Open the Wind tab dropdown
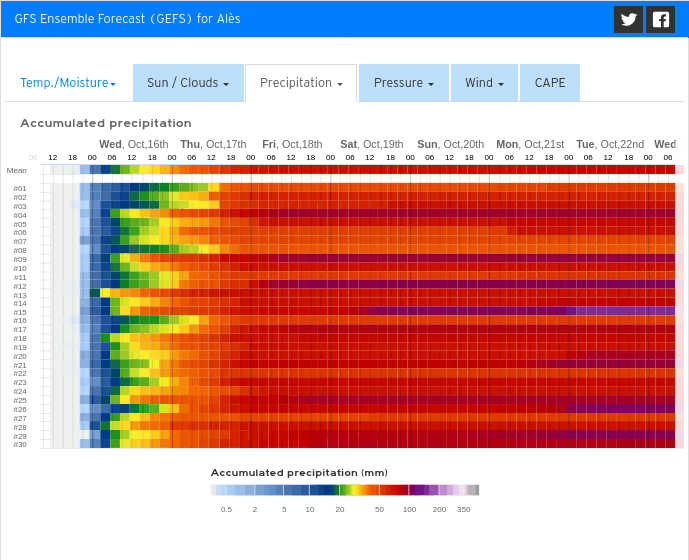Image resolution: width=689 pixels, height=560 pixels. [x=484, y=83]
